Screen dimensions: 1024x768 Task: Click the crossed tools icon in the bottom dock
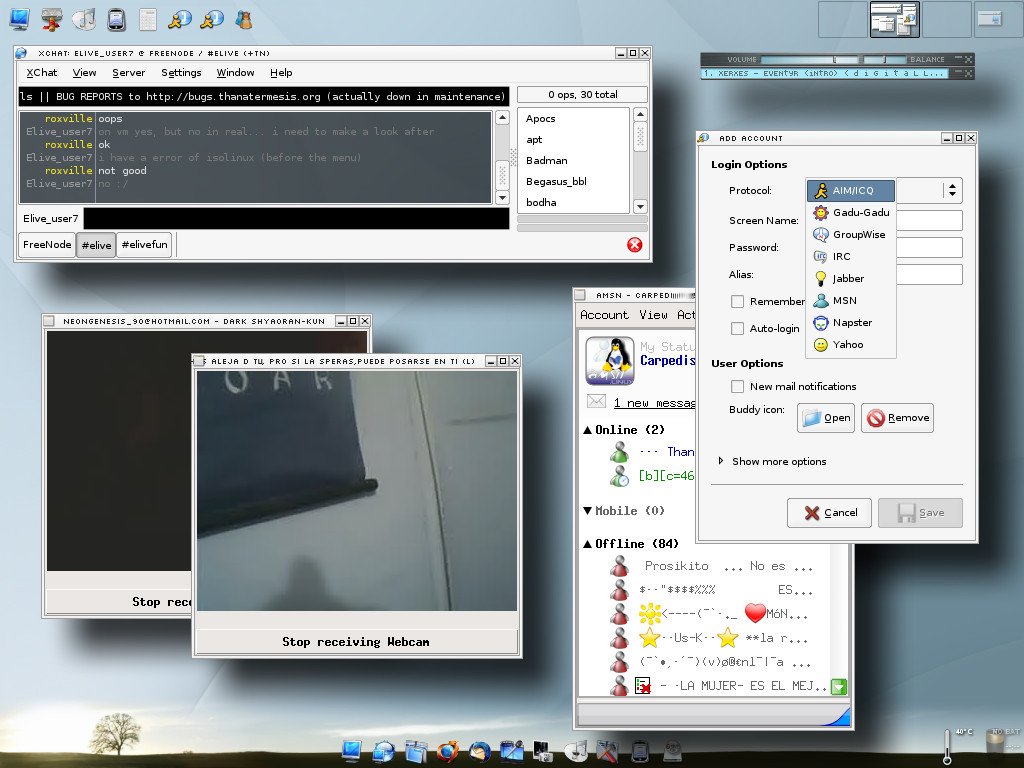[x=607, y=751]
